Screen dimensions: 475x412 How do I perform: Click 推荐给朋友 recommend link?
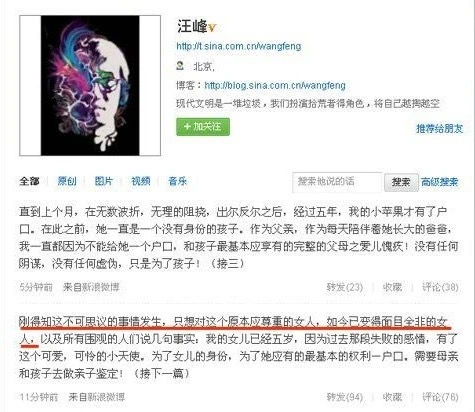tap(439, 128)
